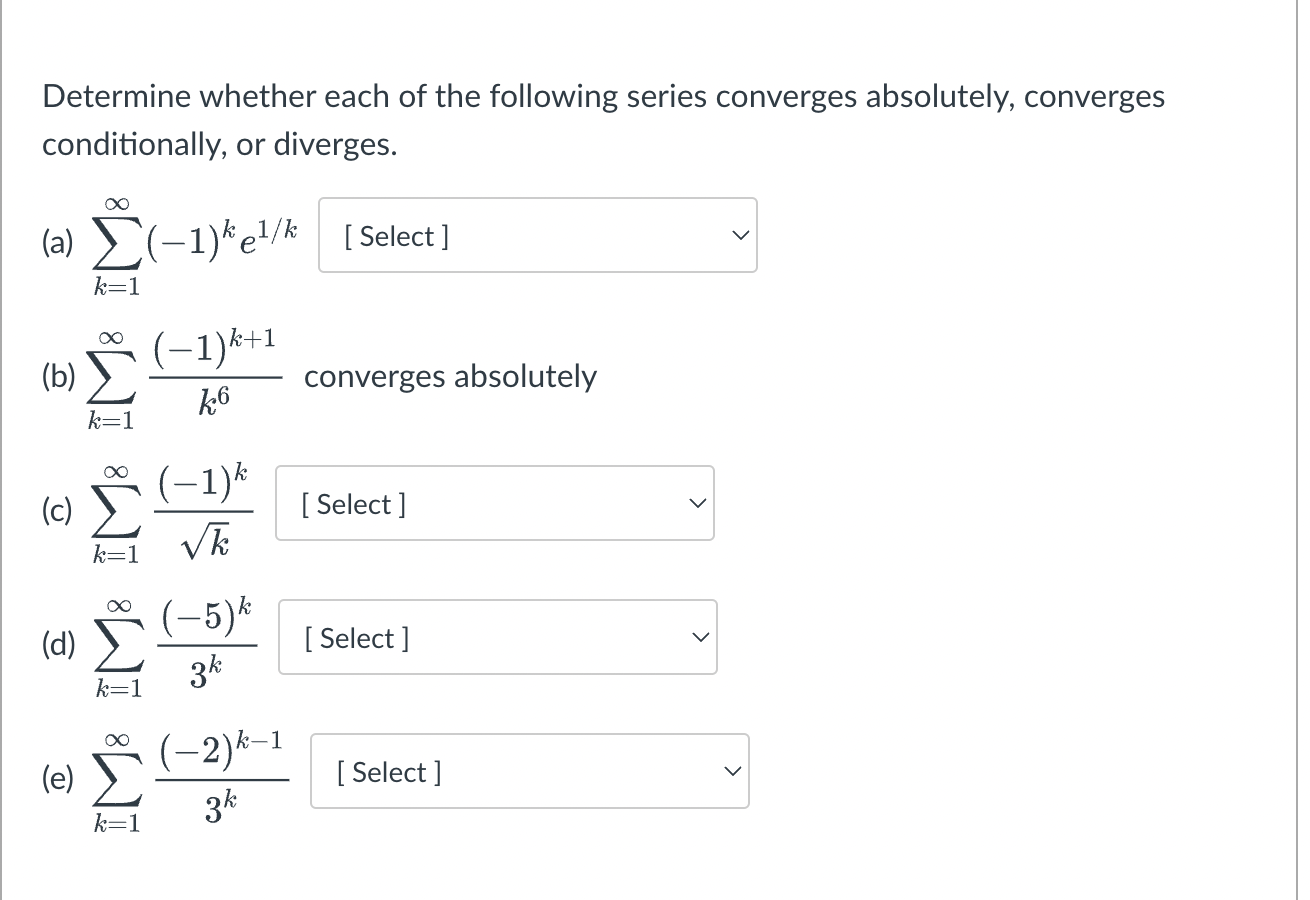Click the chevron arrow on the part (a) select box
This screenshot has width=1310, height=900.
738,236
